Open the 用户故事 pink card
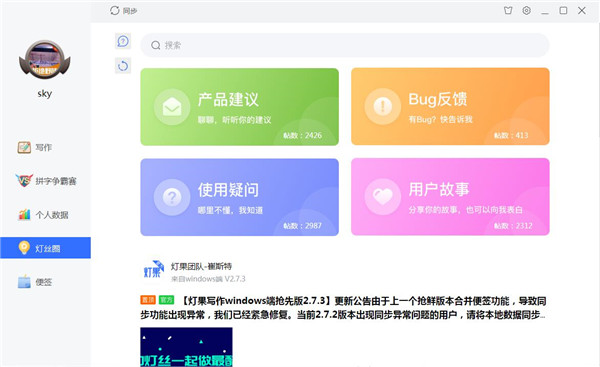 pyautogui.click(x=450, y=197)
